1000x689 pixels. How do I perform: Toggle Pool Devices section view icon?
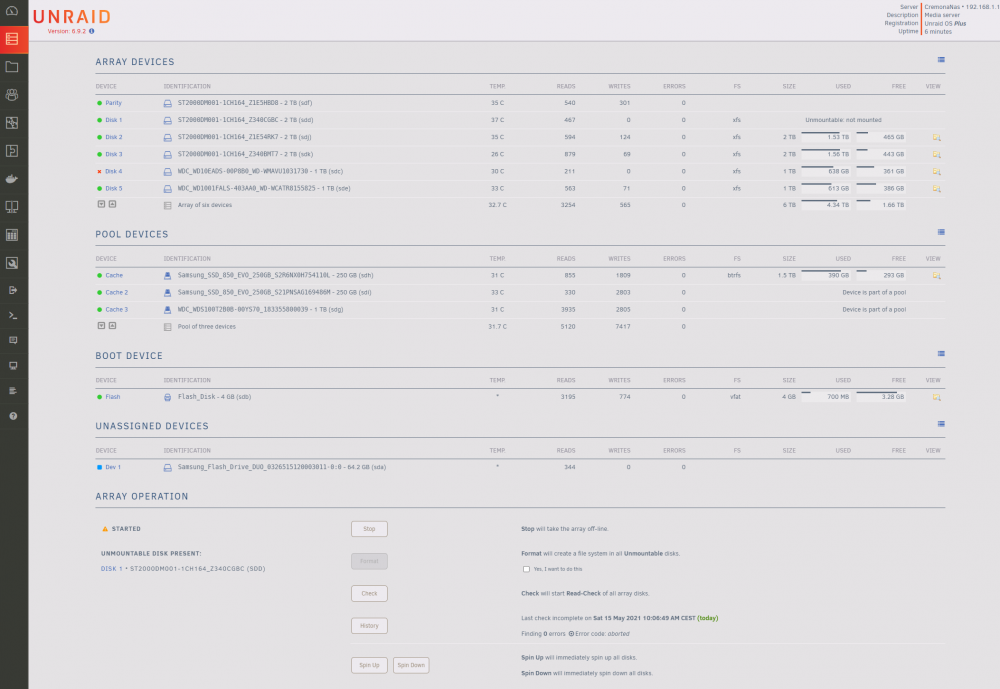pos(941,232)
